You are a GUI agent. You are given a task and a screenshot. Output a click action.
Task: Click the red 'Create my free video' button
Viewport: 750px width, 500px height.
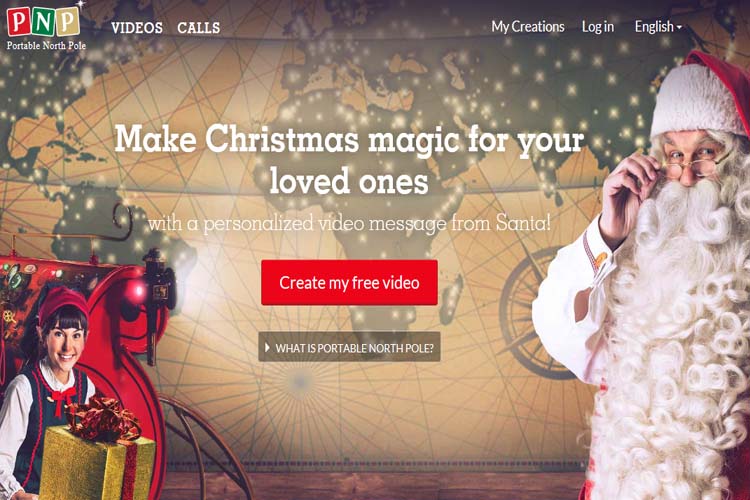point(349,283)
